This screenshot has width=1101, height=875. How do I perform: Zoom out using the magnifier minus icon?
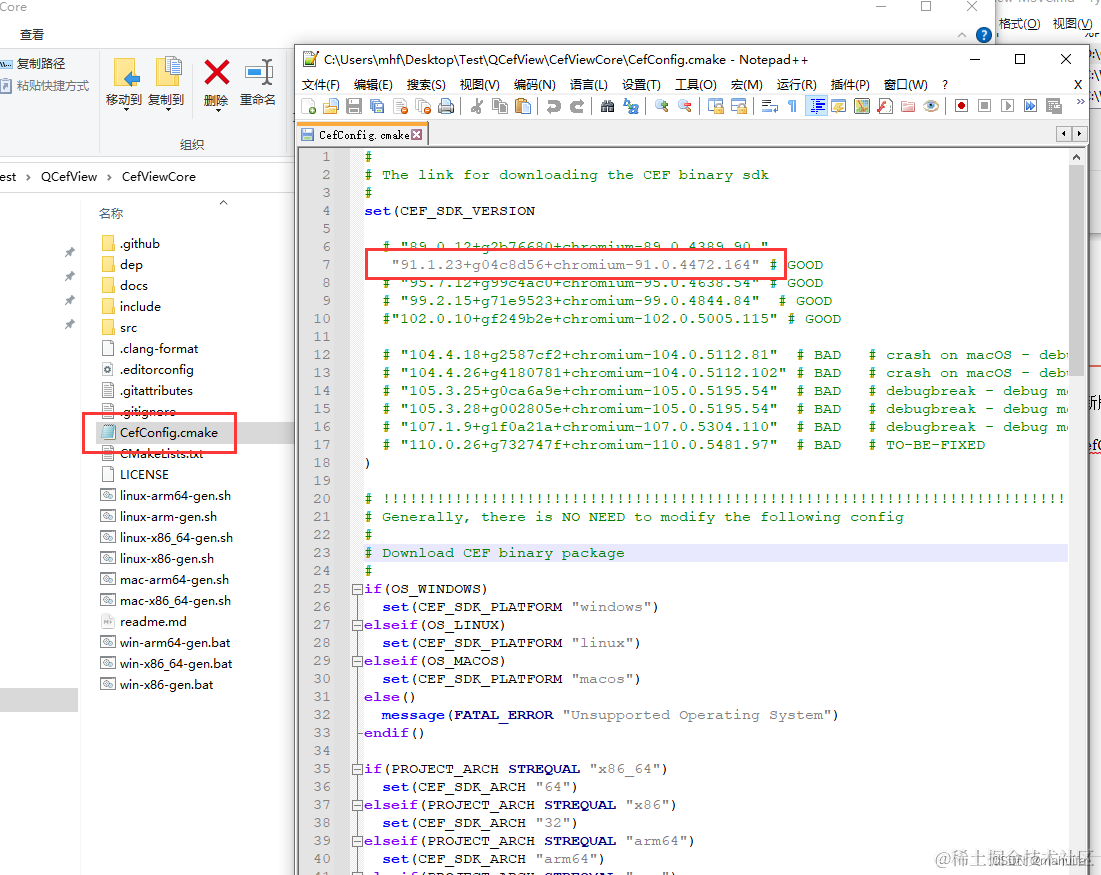tap(685, 106)
